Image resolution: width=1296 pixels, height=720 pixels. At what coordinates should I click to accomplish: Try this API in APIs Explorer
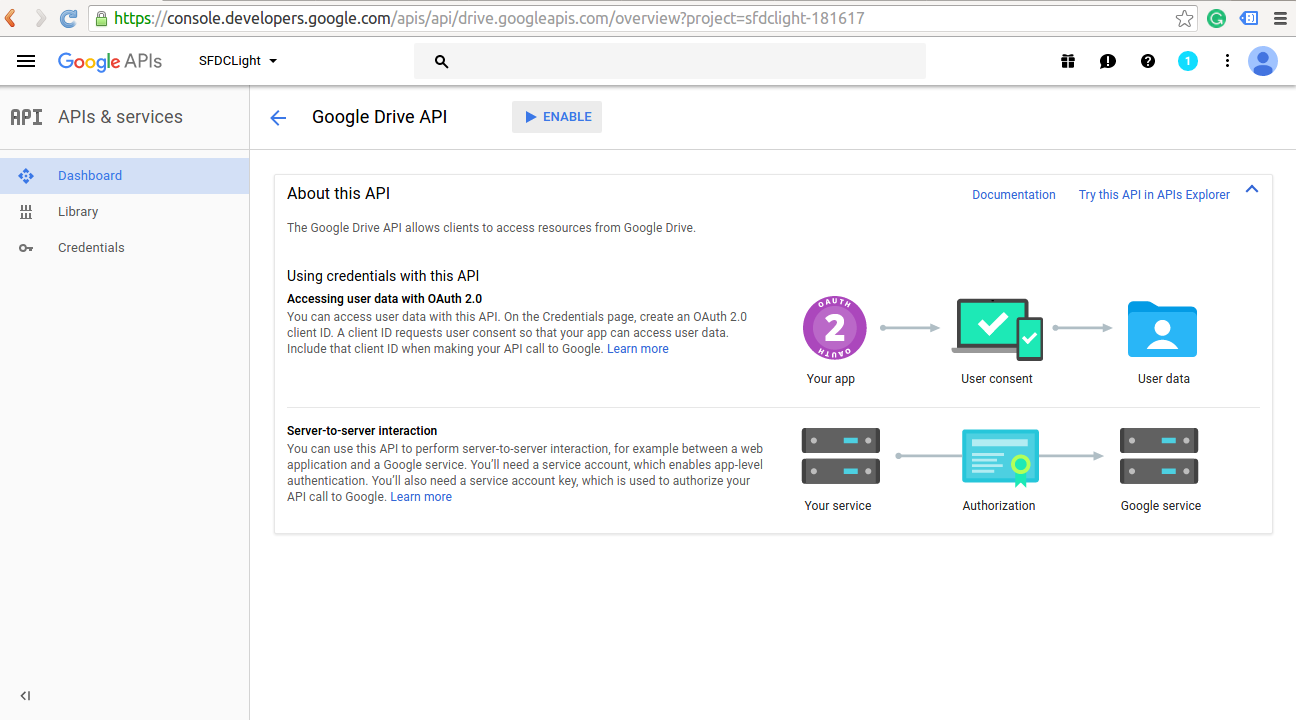(1153, 194)
